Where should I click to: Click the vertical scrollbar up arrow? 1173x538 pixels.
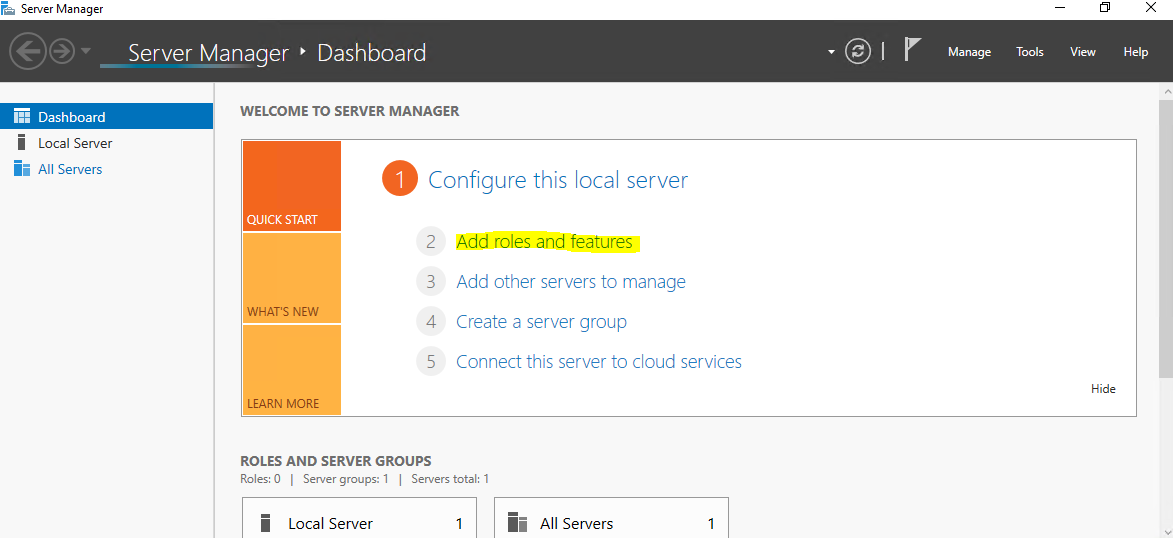click(x=1166, y=90)
